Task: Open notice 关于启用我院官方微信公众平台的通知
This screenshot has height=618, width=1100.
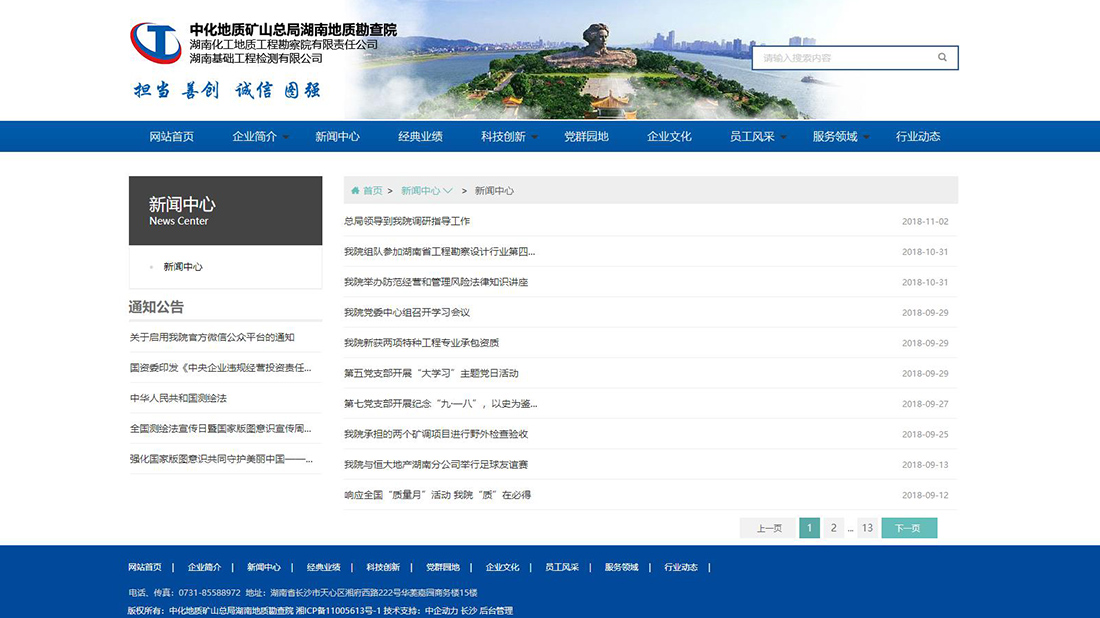Action: pos(212,337)
